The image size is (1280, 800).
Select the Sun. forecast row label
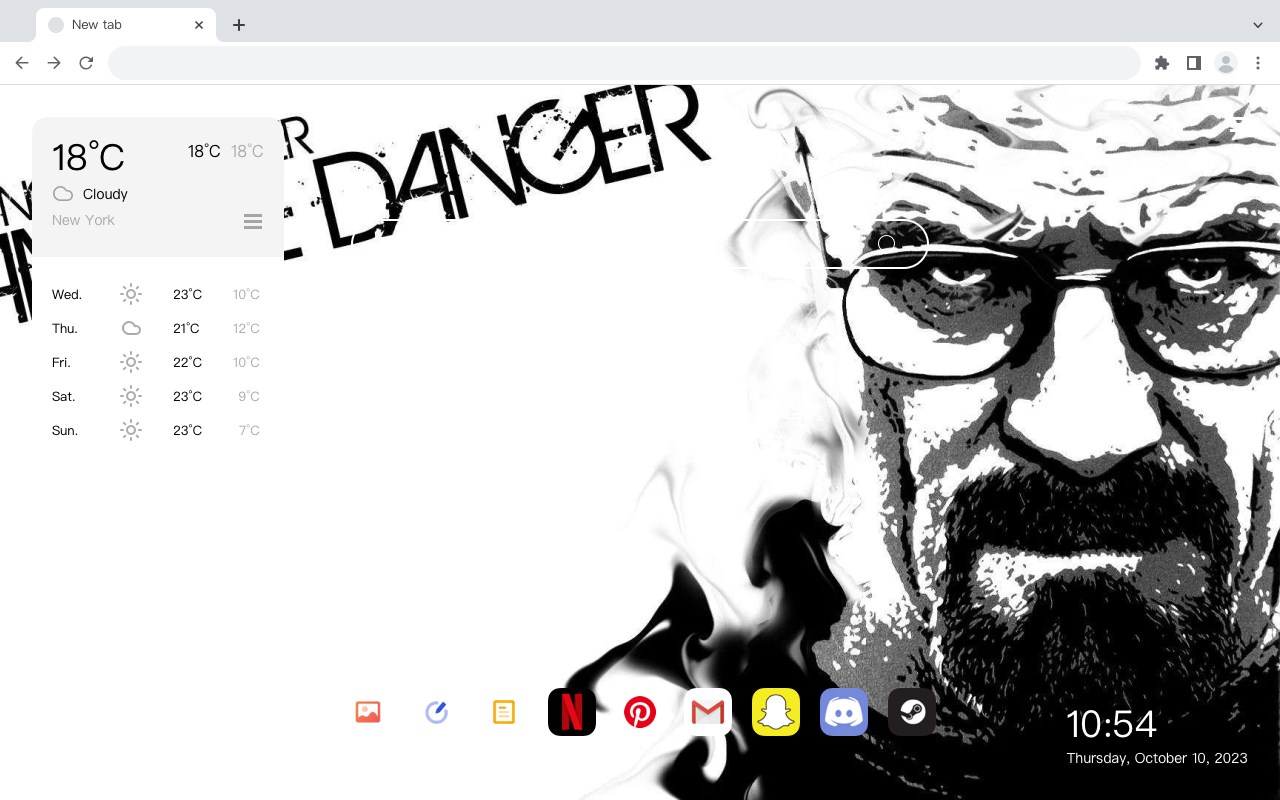coord(65,430)
